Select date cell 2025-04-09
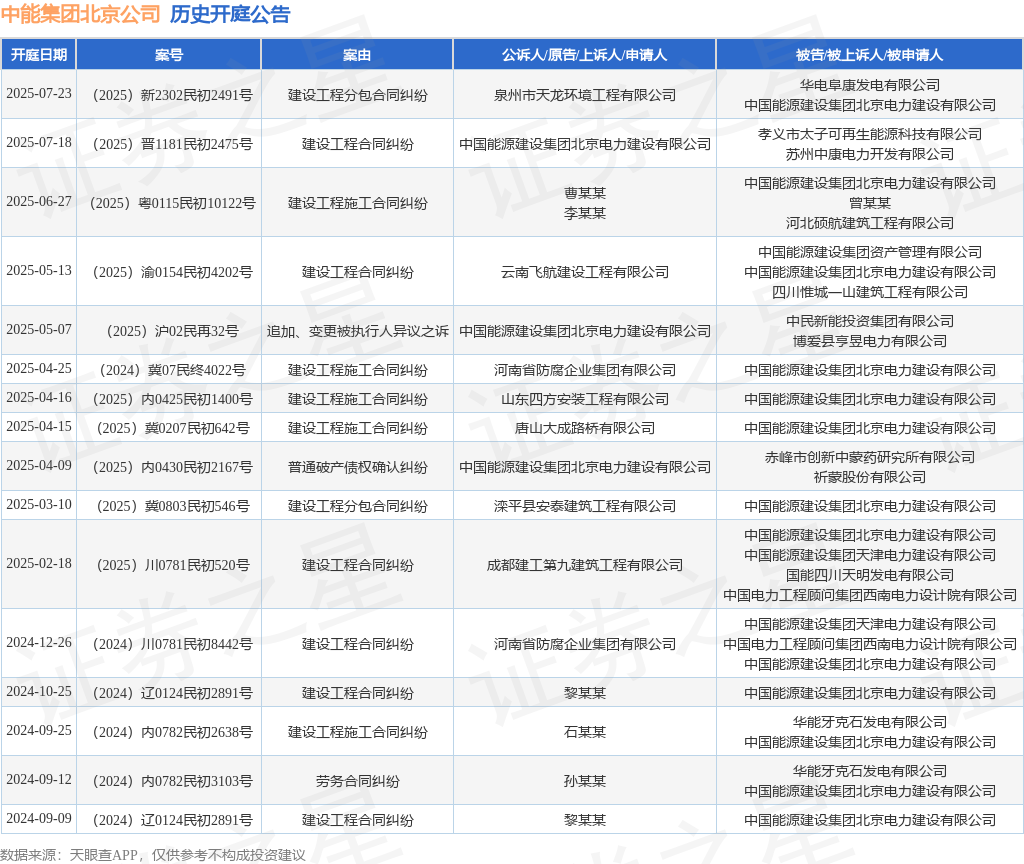Image resolution: width=1024 pixels, height=864 pixels. [39, 465]
